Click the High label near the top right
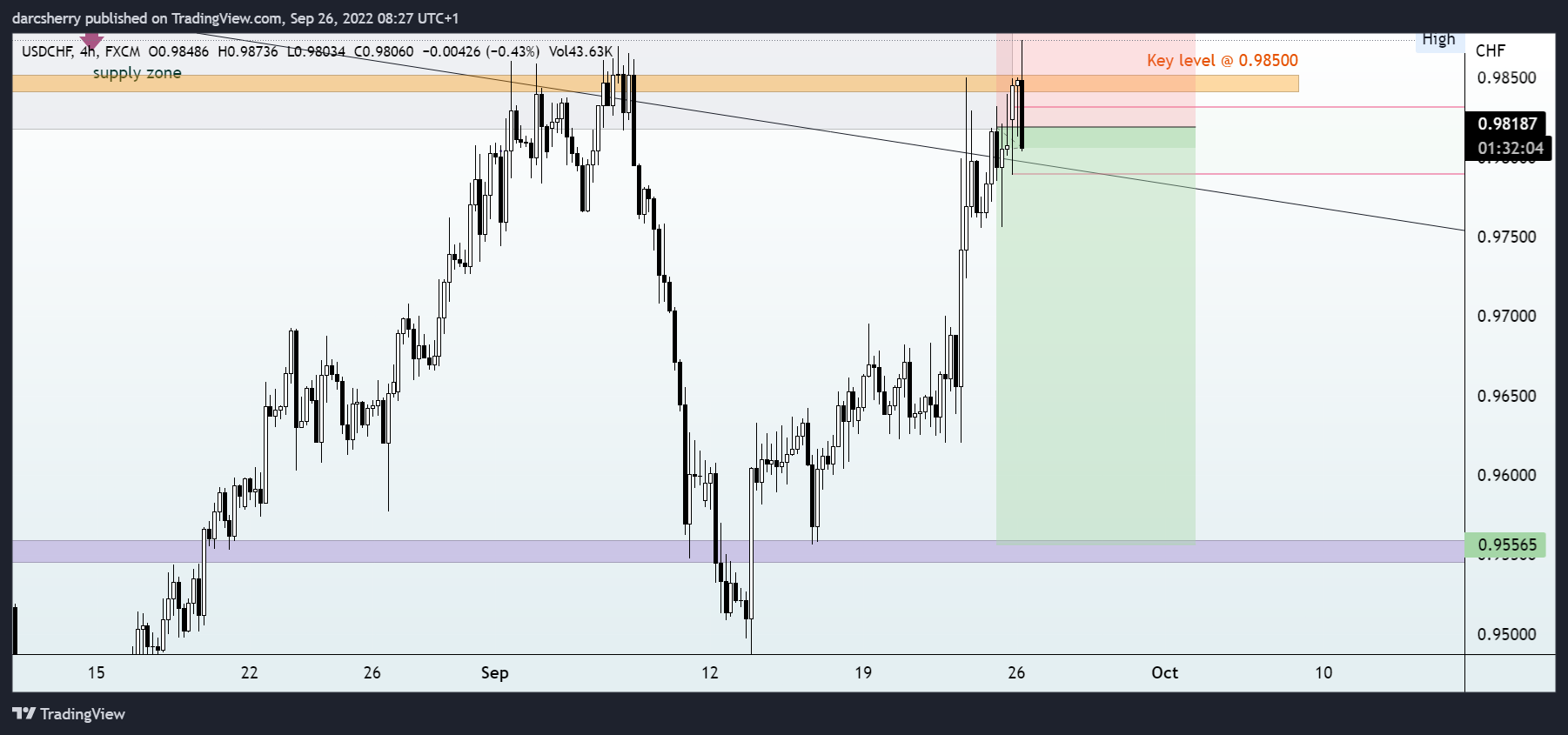 coord(1439,40)
